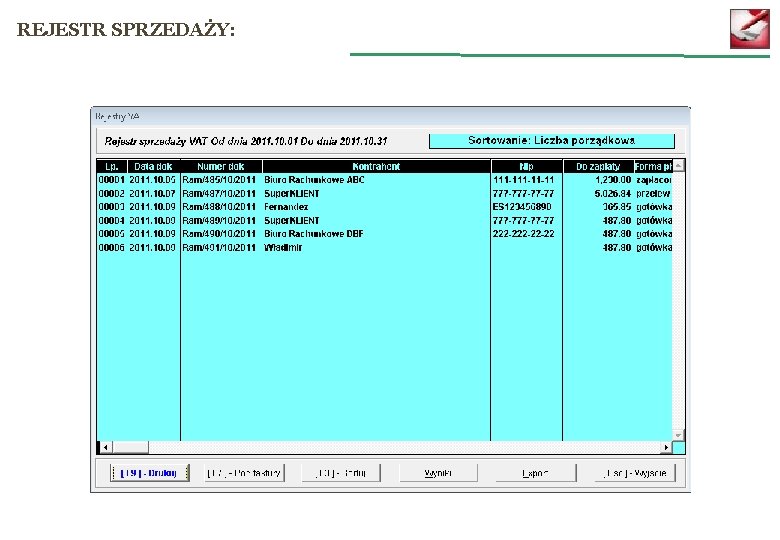This screenshot has width=780, height=540.
Task: Click date 2011.10.07 in row 00002
Action: click(x=152, y=193)
